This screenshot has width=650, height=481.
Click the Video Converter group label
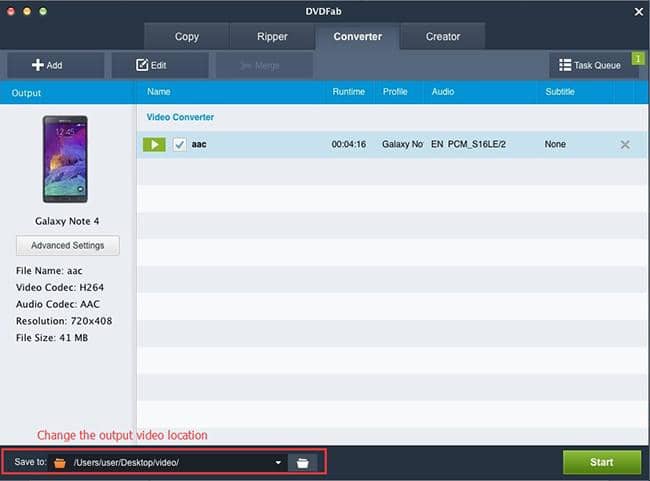click(180, 117)
